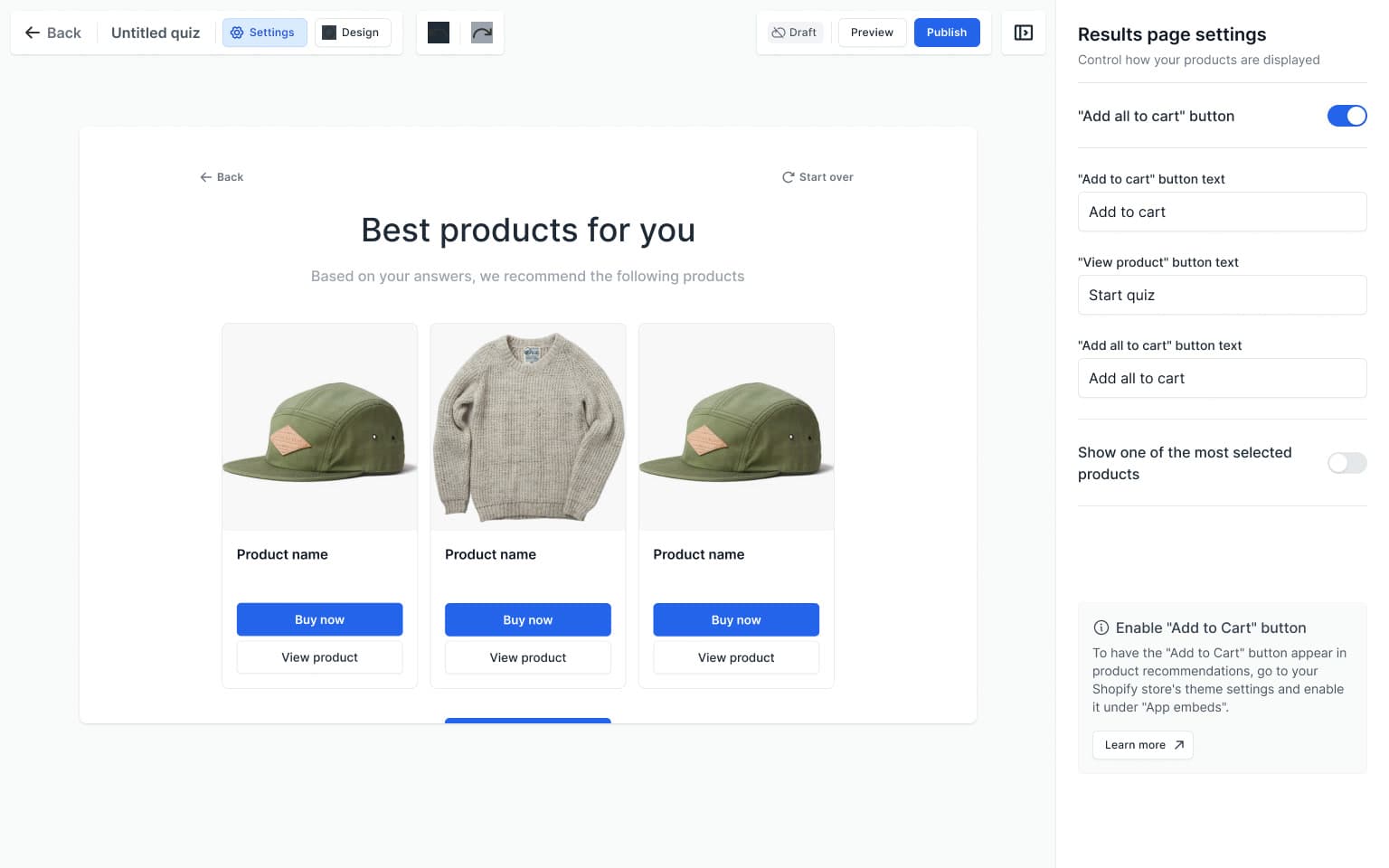Click the Untitled quiz title
This screenshot has width=1389, height=868.
click(156, 33)
